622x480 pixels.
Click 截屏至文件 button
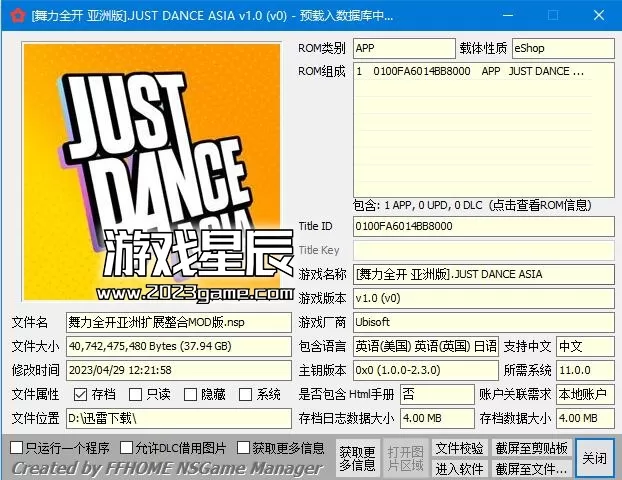click(x=532, y=468)
